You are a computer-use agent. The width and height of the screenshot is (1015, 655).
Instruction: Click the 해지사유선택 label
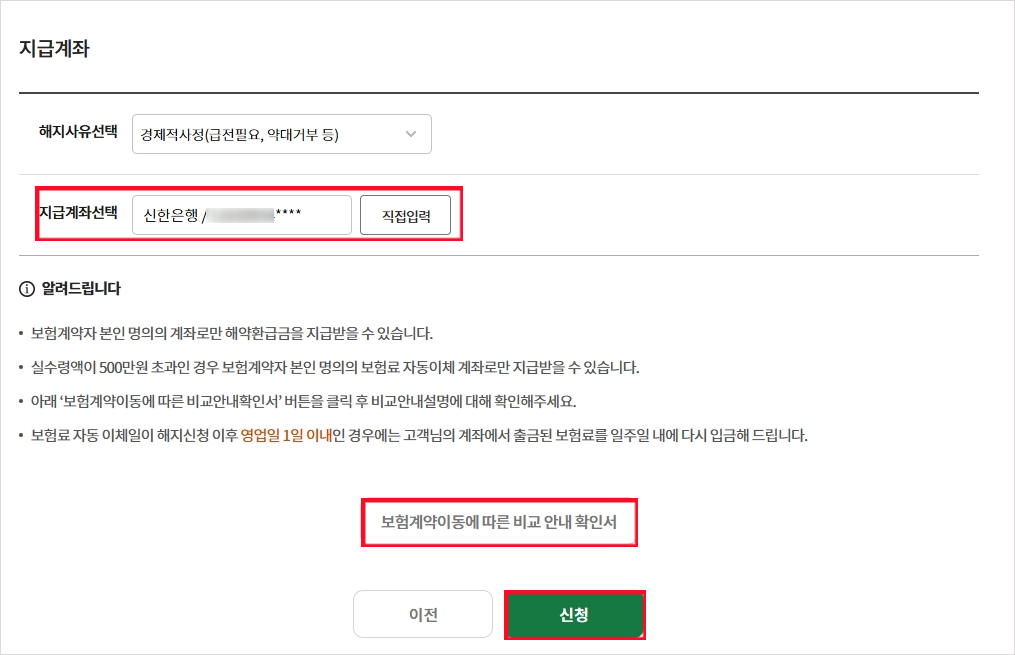point(78,131)
